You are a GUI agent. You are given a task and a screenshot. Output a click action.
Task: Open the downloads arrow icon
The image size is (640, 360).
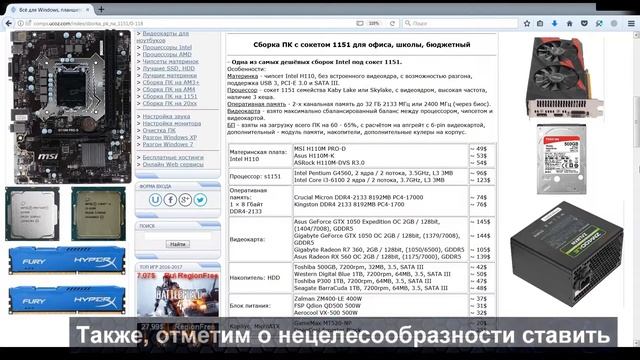coord(554,24)
